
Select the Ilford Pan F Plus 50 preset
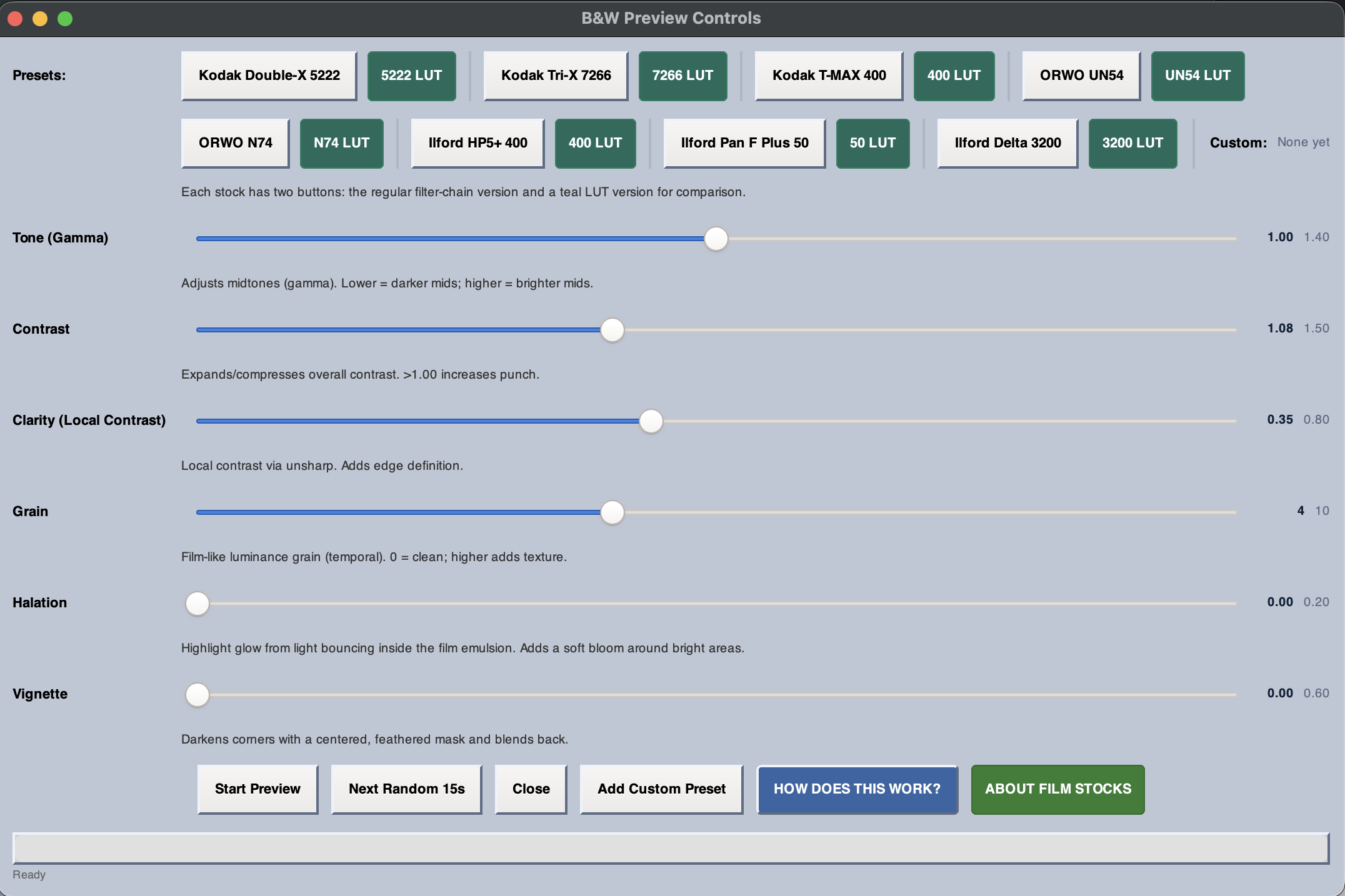point(744,143)
